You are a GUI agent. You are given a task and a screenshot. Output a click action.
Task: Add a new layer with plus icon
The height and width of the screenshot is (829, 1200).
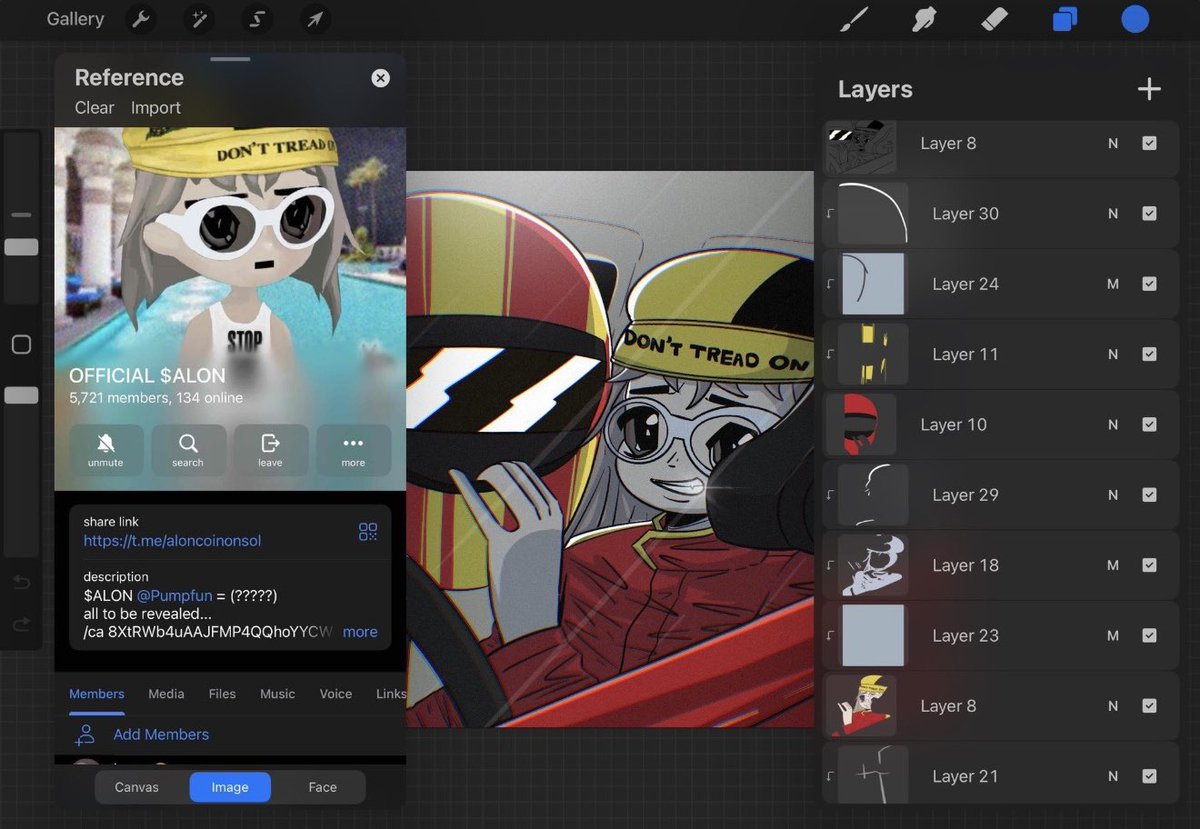coord(1149,89)
